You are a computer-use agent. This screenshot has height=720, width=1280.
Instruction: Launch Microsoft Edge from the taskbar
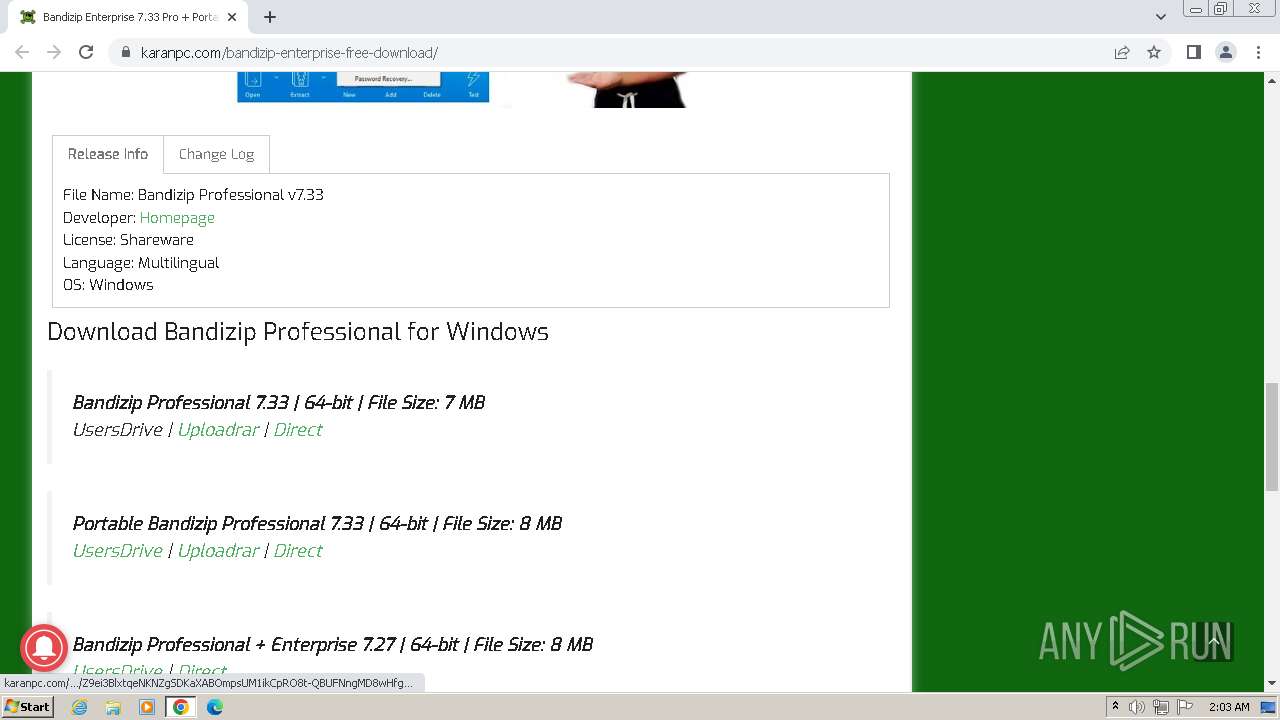215,707
